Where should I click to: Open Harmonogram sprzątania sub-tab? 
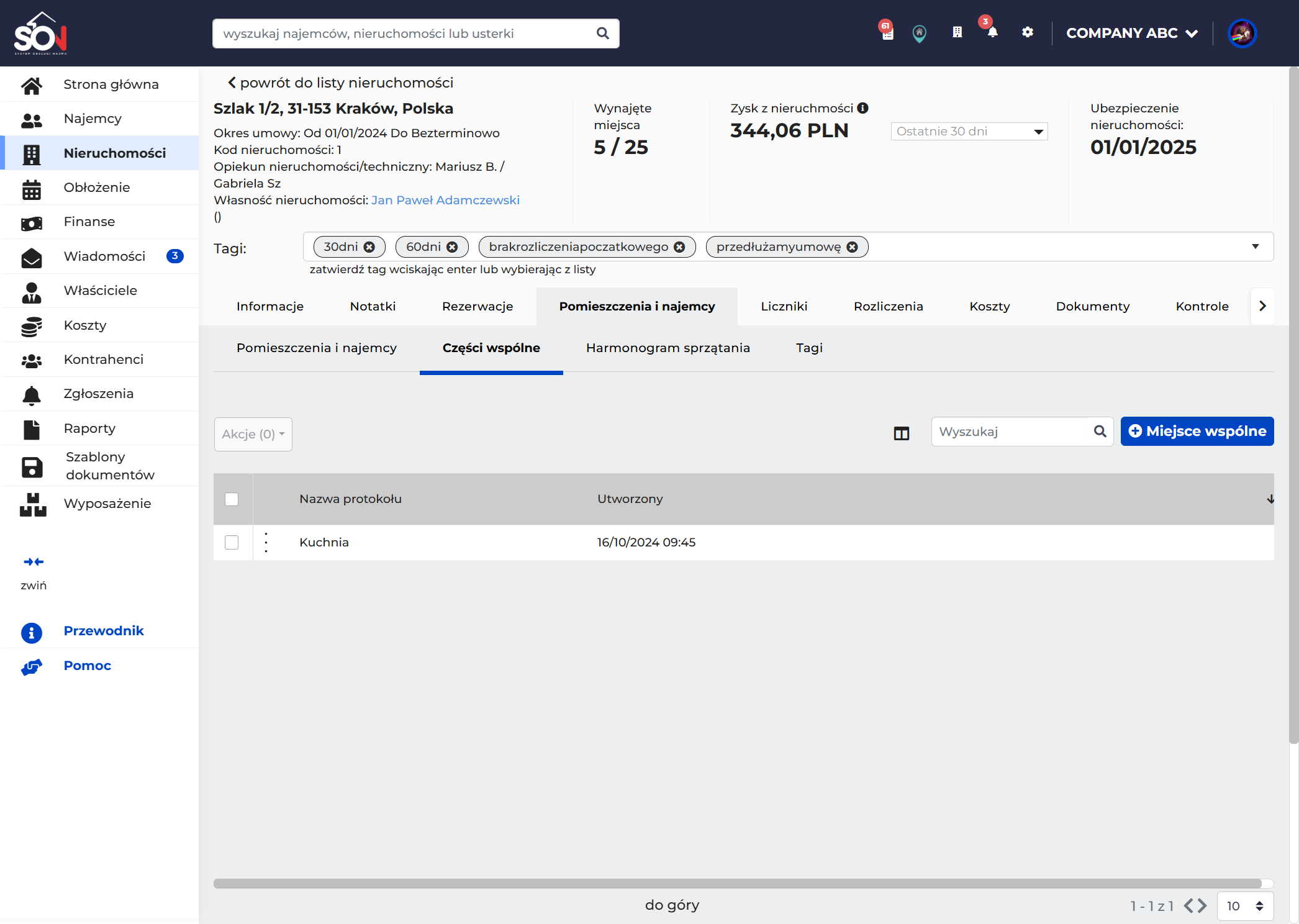[x=668, y=348]
